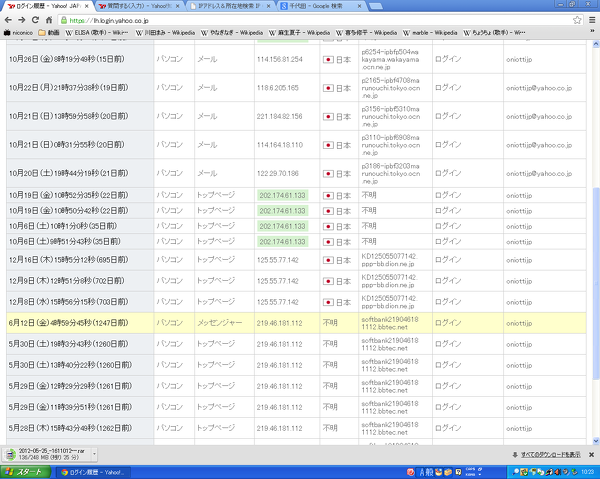The width and height of the screenshot is (600, 479).
Task: Click the IME help question icon
Action: tap(458, 472)
